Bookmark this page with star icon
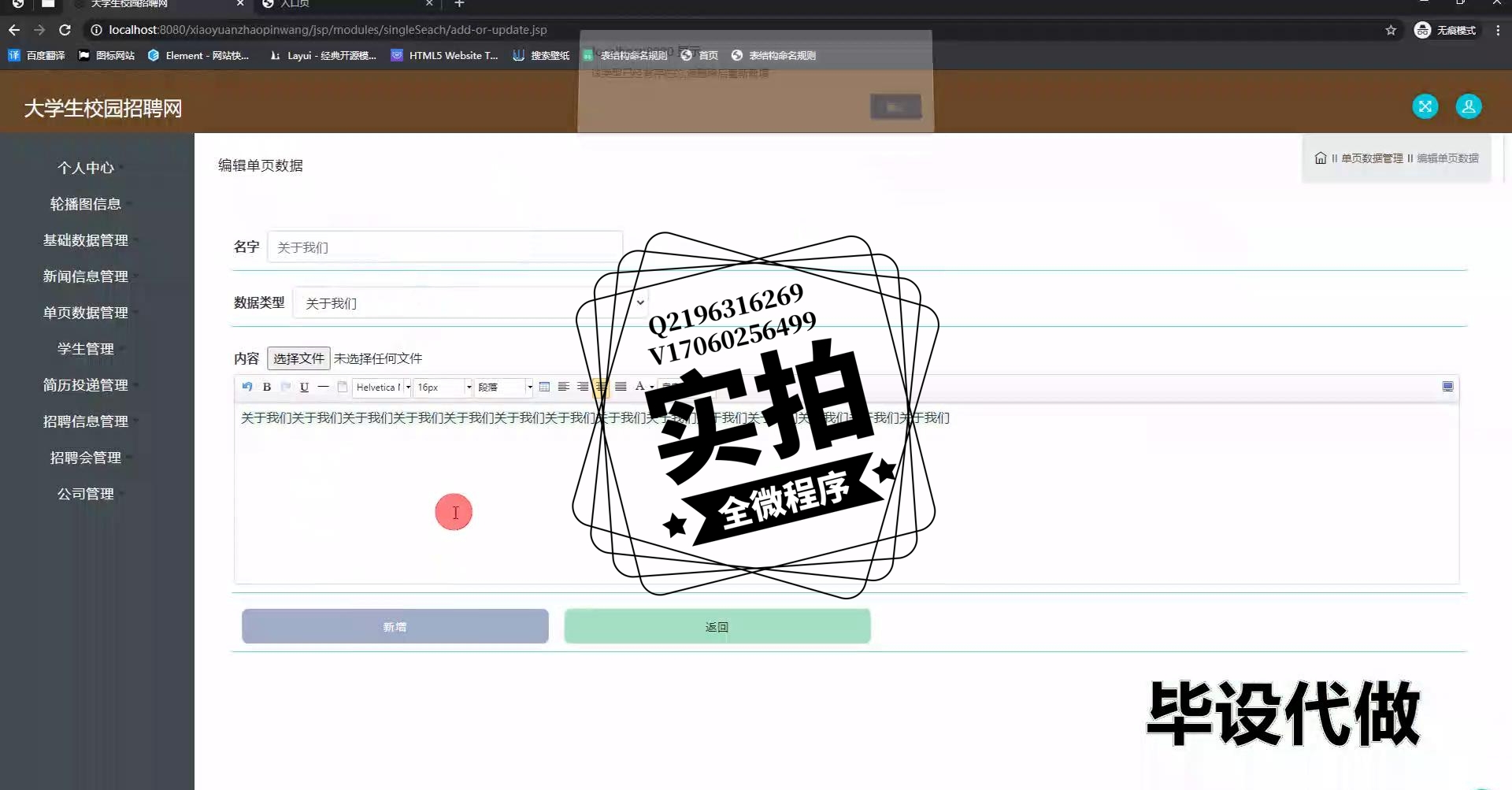Screen dimensions: 1512x790 (x=1391, y=30)
